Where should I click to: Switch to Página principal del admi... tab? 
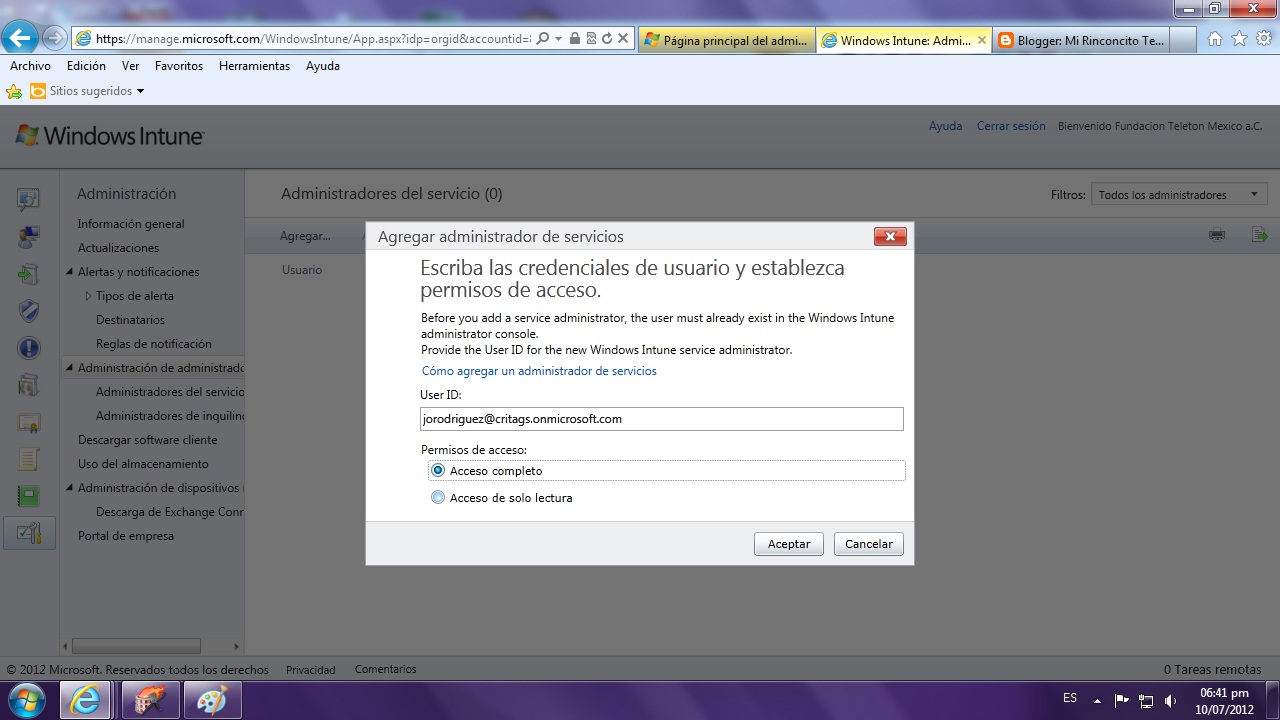click(x=726, y=40)
